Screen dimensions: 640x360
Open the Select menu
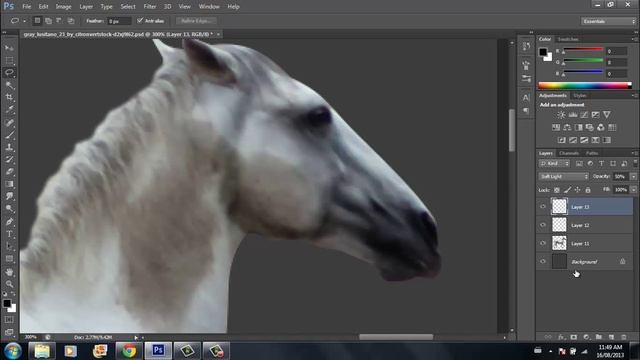point(128,7)
